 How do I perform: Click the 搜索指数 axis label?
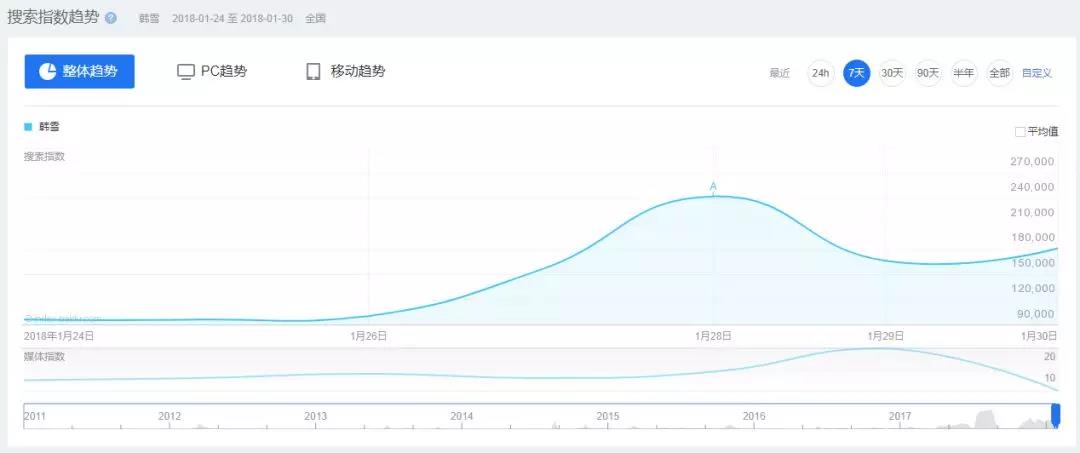pyautogui.click(x=44, y=156)
